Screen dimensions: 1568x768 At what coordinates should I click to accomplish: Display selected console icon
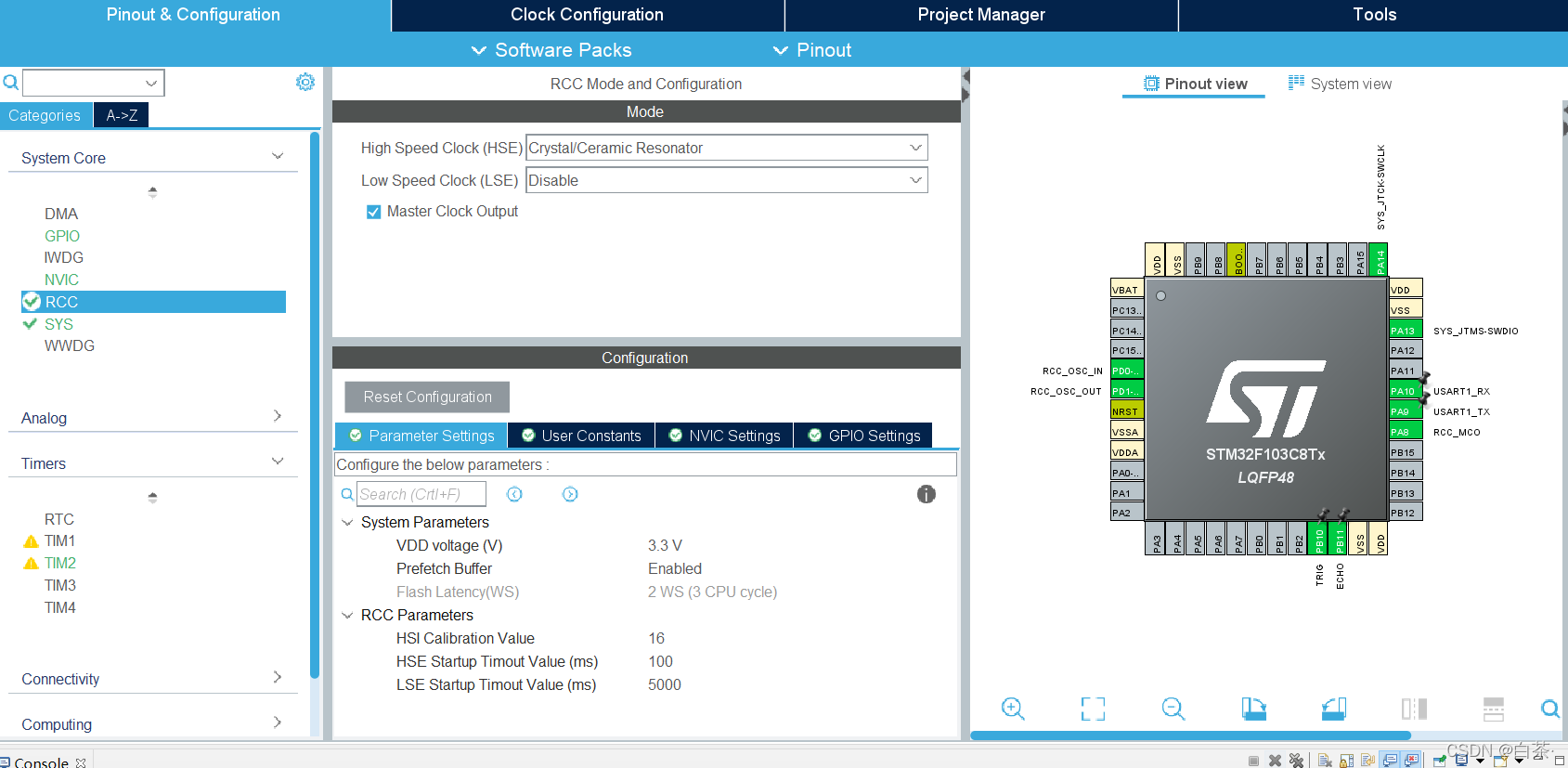tap(1462, 761)
